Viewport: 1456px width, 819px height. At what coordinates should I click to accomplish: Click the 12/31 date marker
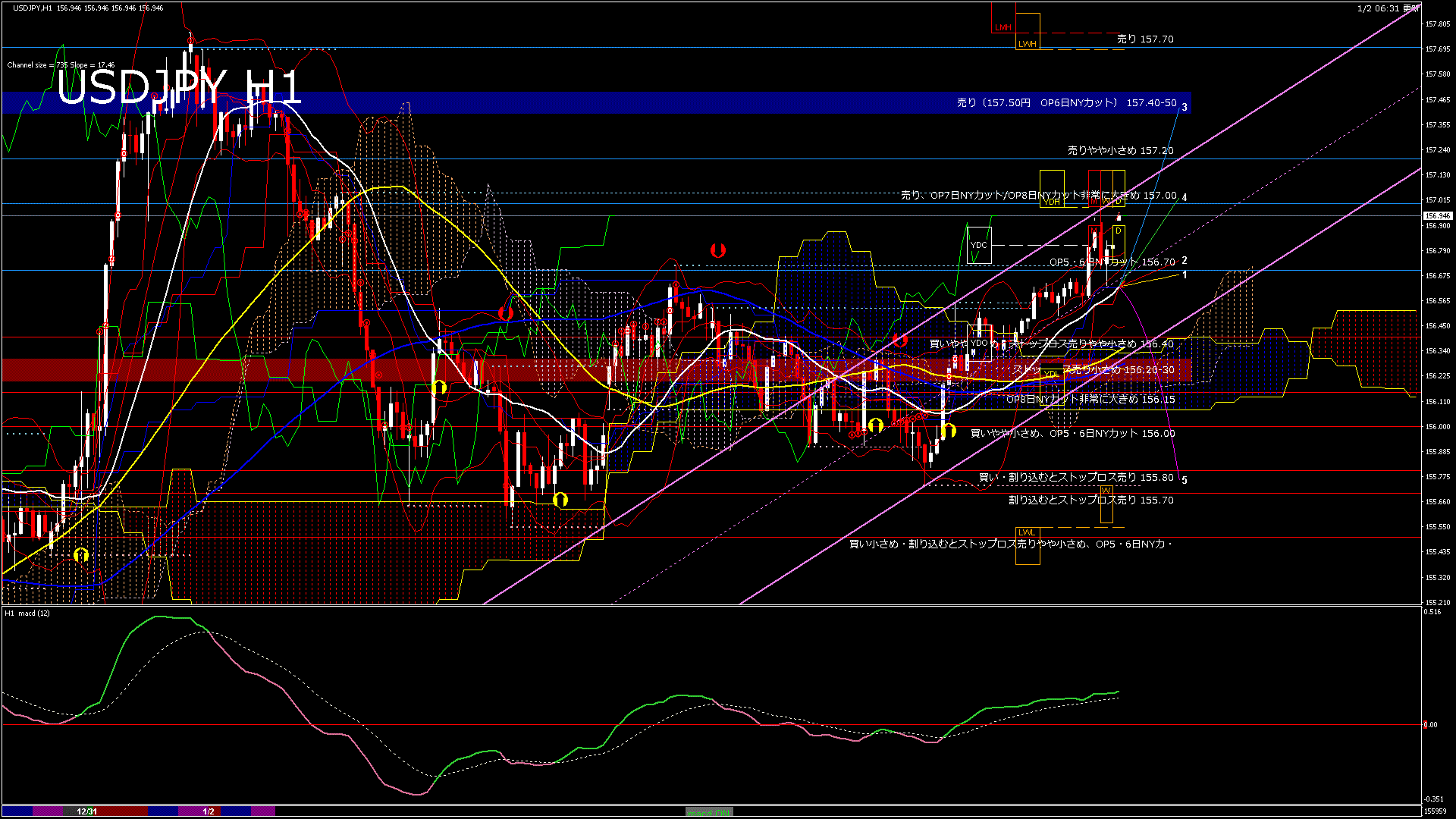coord(87,811)
